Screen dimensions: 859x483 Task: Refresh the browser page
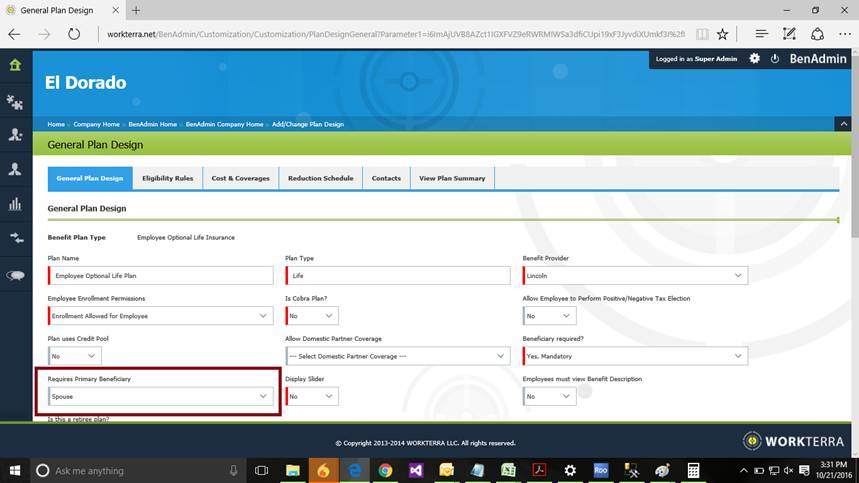74,34
